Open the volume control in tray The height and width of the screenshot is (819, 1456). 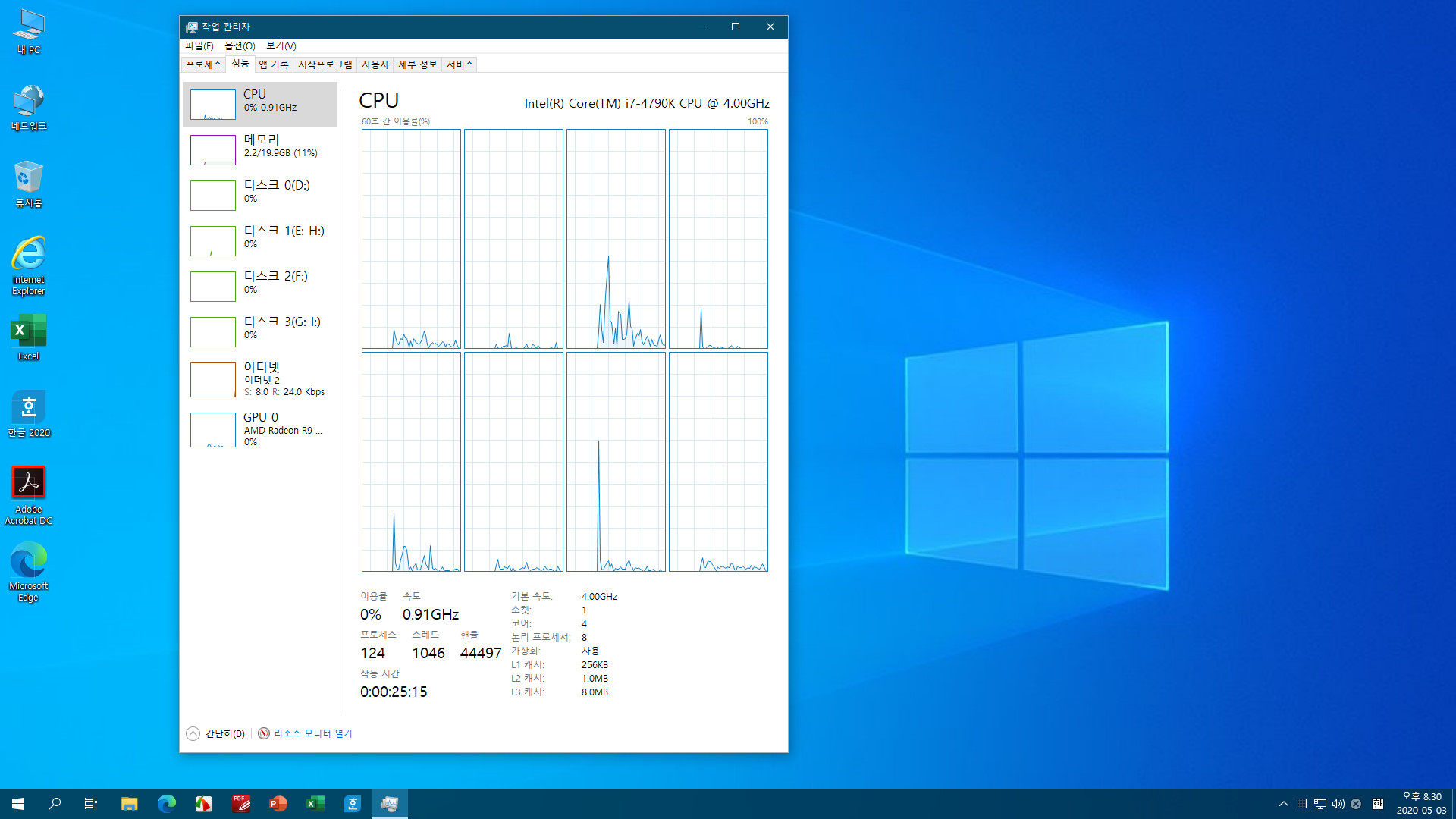[x=1338, y=804]
